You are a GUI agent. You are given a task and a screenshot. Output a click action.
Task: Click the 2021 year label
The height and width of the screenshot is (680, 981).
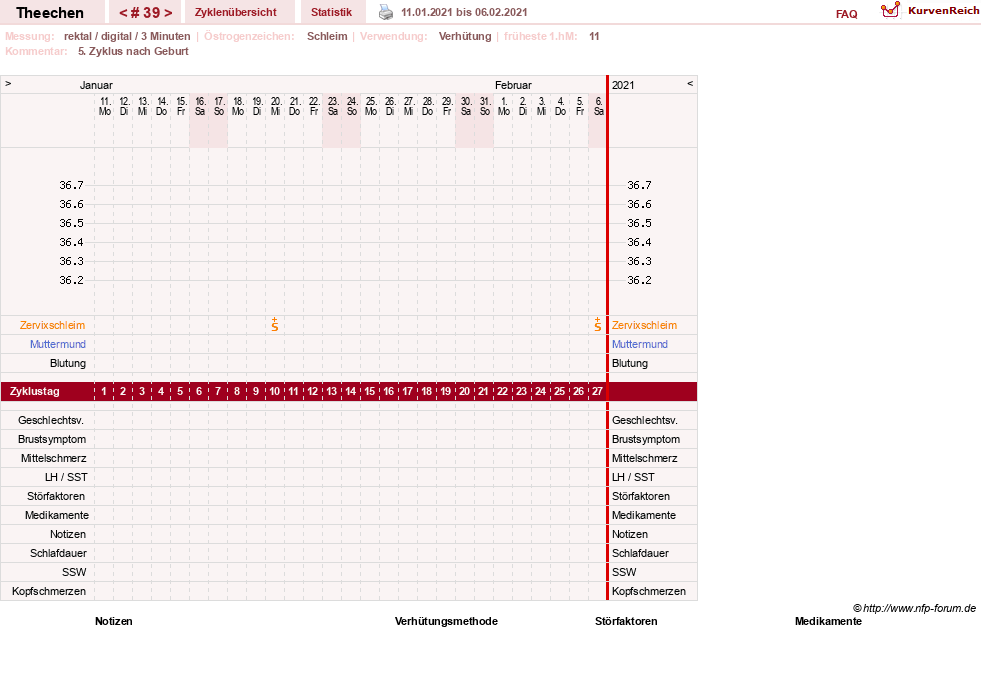click(623, 85)
